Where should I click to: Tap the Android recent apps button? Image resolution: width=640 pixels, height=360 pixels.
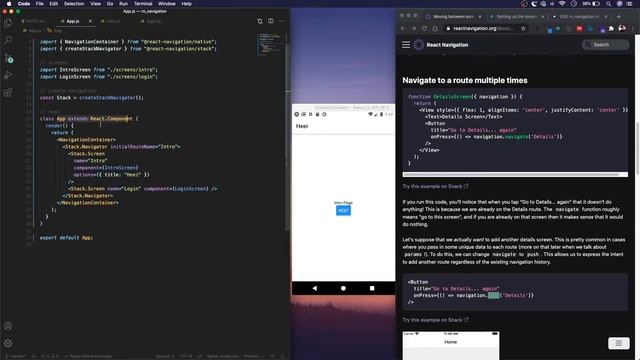click(372, 288)
